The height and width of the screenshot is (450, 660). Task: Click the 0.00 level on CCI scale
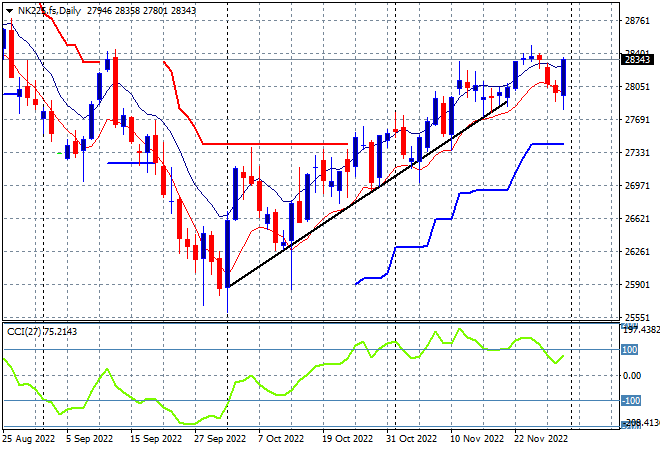point(631,375)
